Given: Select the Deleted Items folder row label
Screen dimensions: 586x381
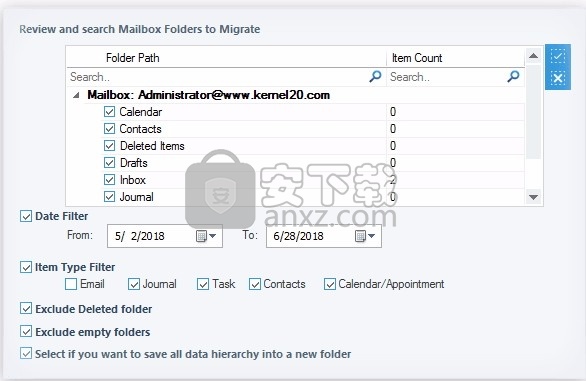Looking at the screenshot, I should click(152, 146).
